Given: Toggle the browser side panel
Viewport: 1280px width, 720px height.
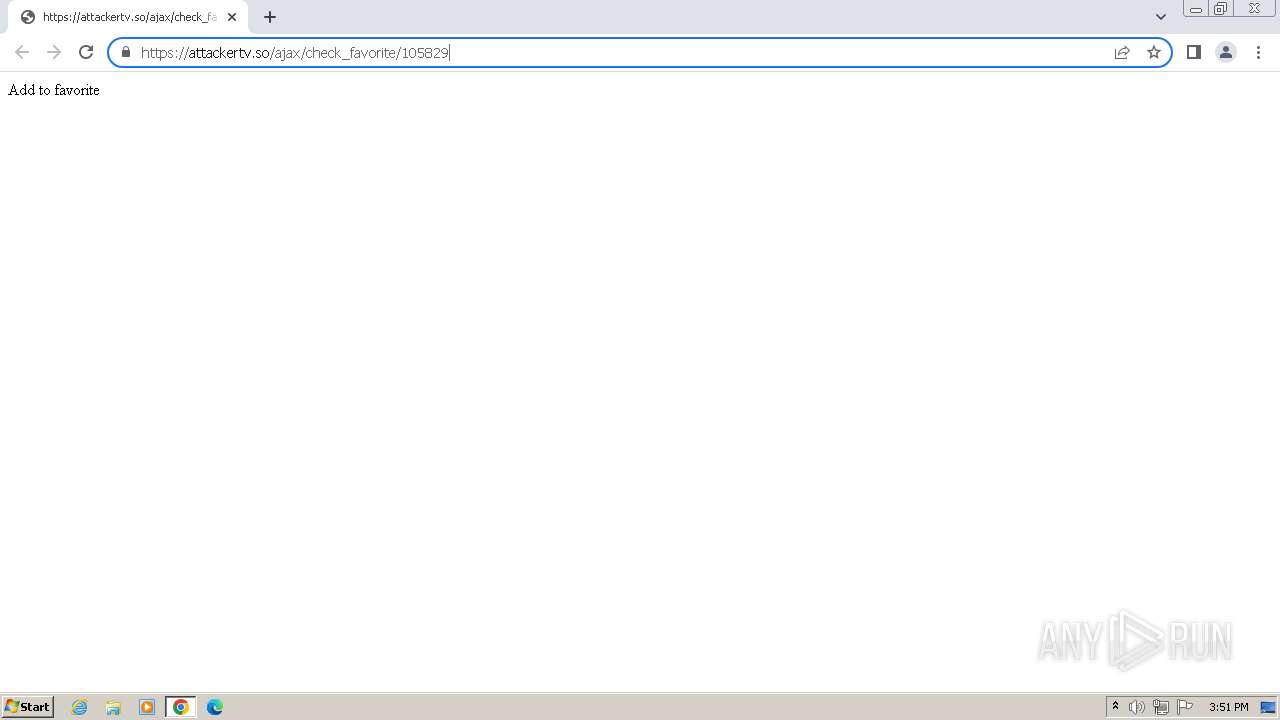Looking at the screenshot, I should (x=1194, y=52).
